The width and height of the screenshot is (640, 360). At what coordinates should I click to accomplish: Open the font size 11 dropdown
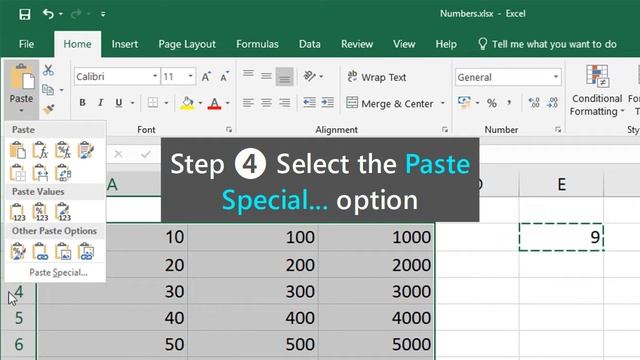pos(190,76)
